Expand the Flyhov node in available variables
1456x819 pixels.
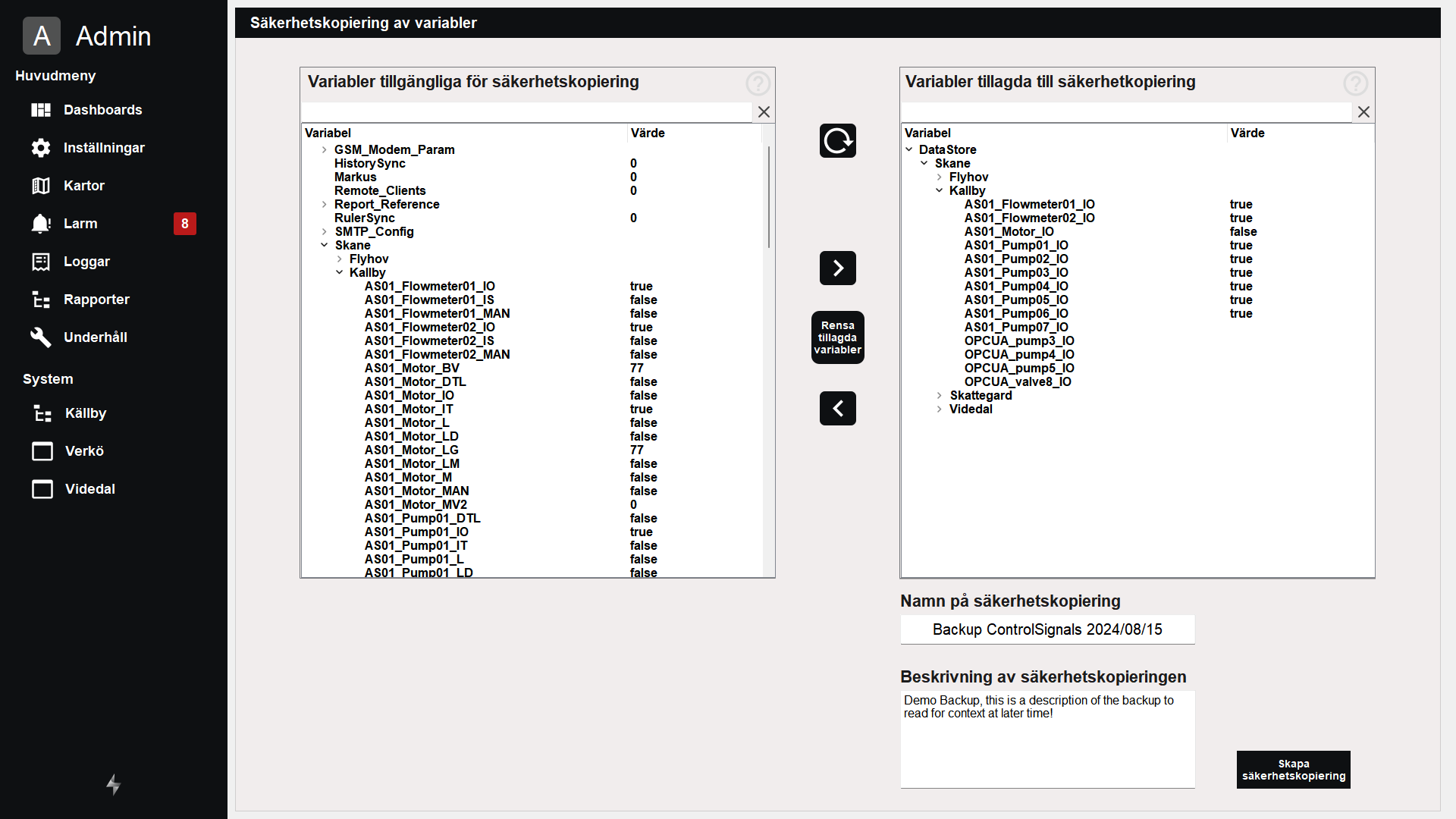point(339,259)
